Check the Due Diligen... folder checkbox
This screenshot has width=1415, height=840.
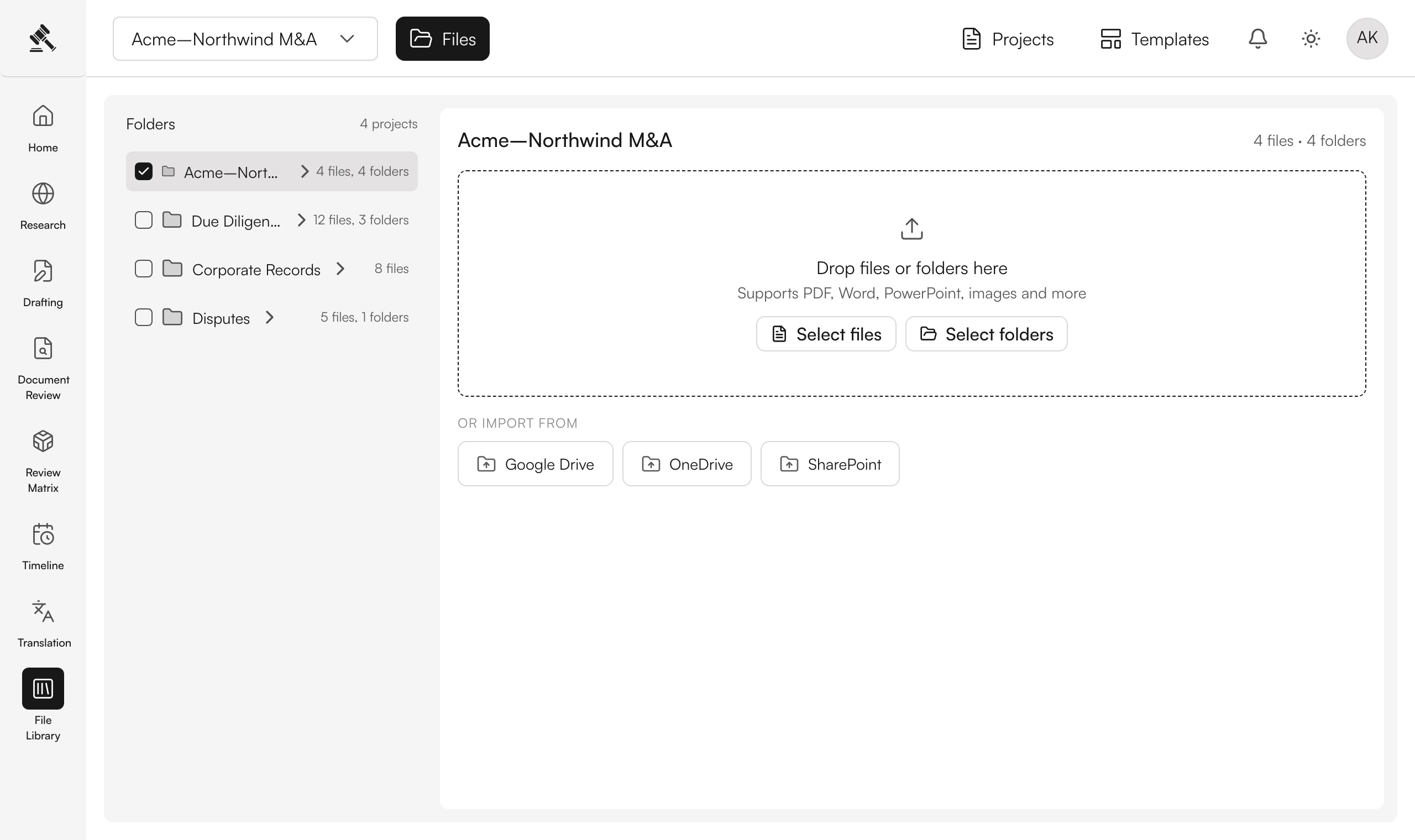(144, 219)
